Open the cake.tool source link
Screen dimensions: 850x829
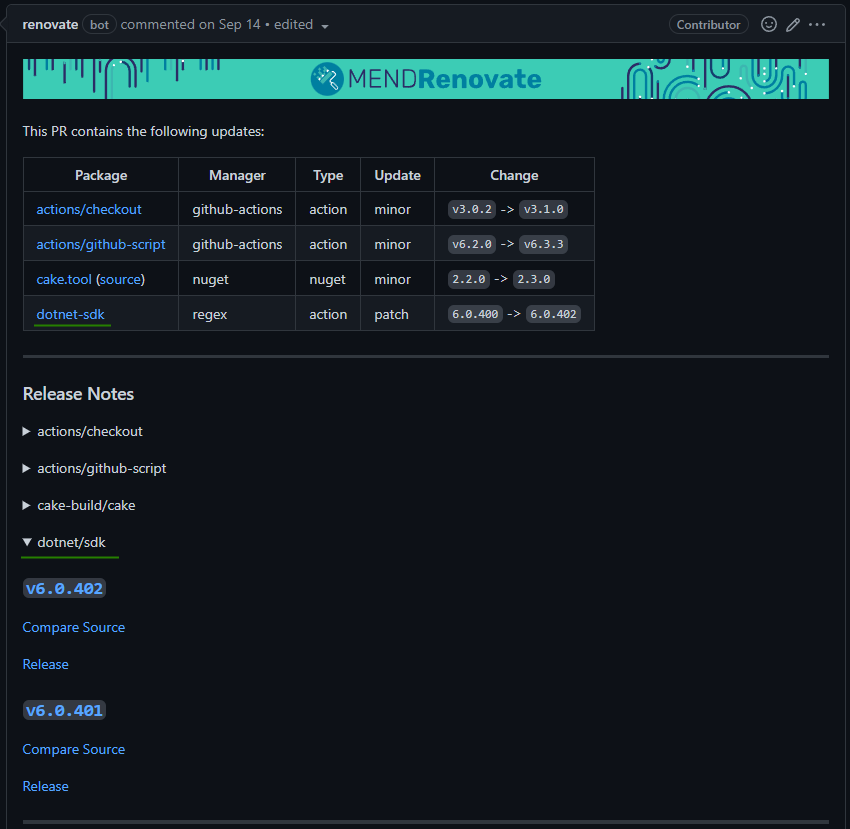click(120, 279)
